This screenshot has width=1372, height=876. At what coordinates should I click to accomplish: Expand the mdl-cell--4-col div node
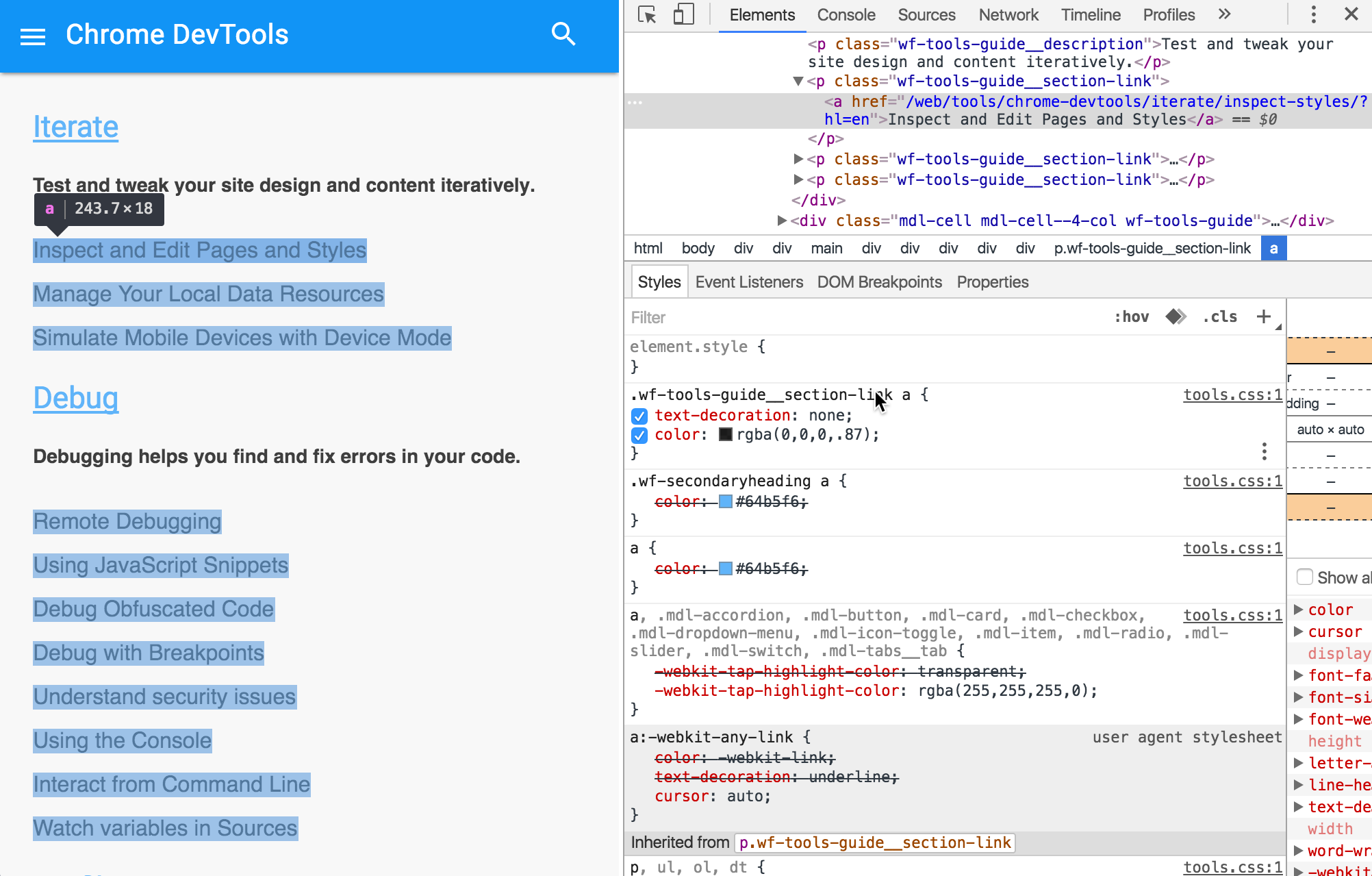[x=781, y=221]
